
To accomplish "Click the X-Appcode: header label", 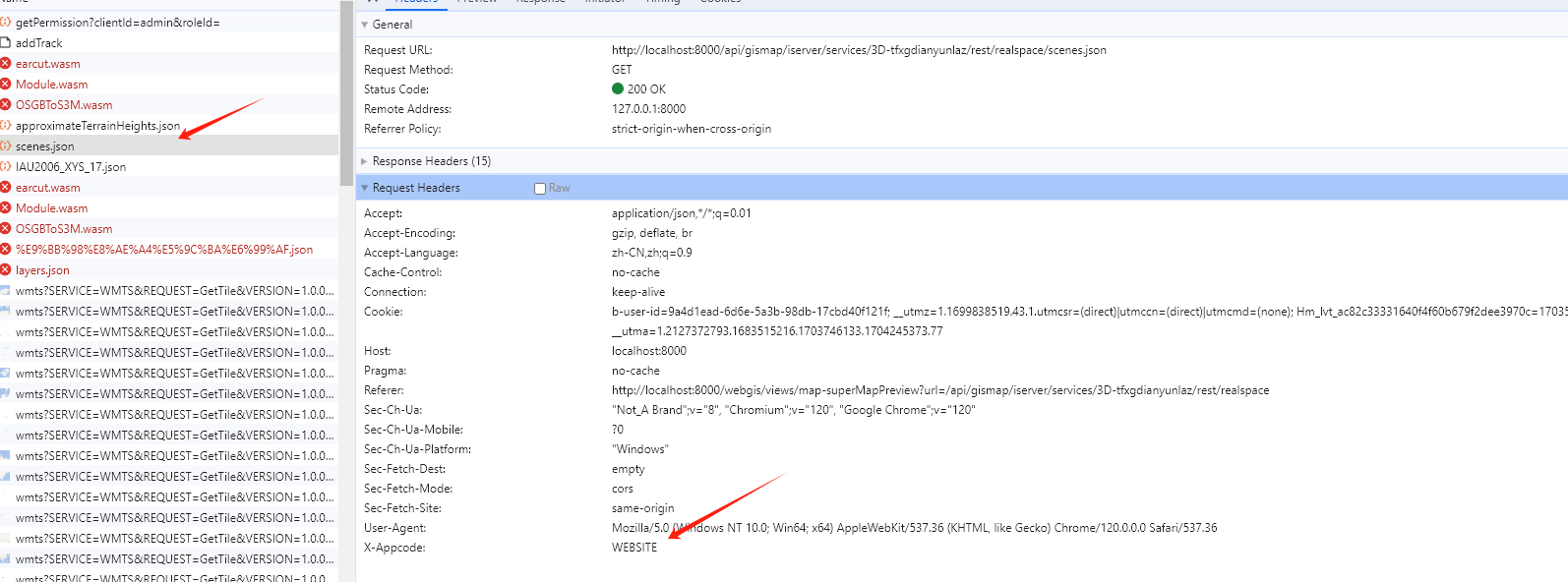I will pos(394,548).
